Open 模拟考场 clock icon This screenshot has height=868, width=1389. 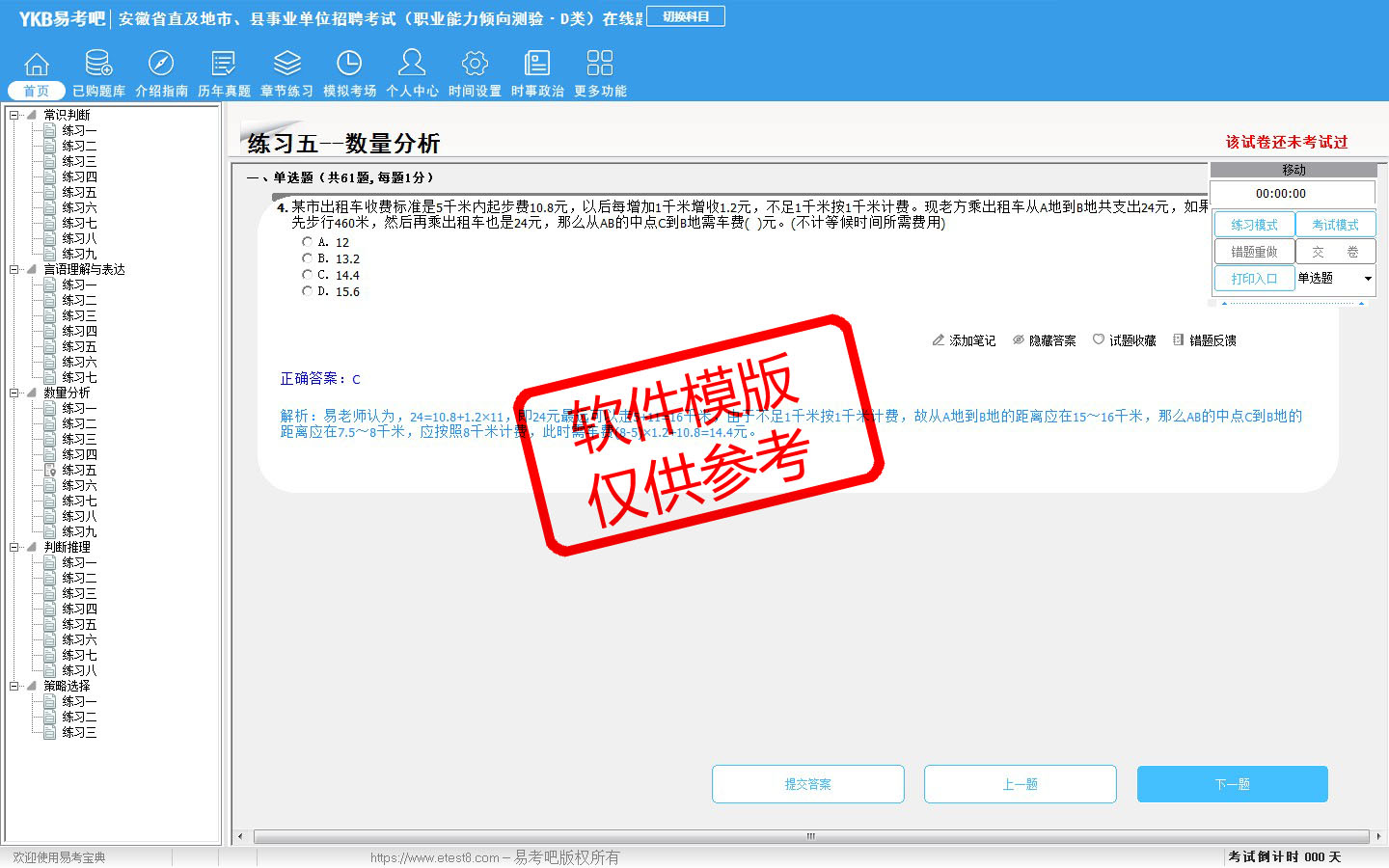click(349, 65)
